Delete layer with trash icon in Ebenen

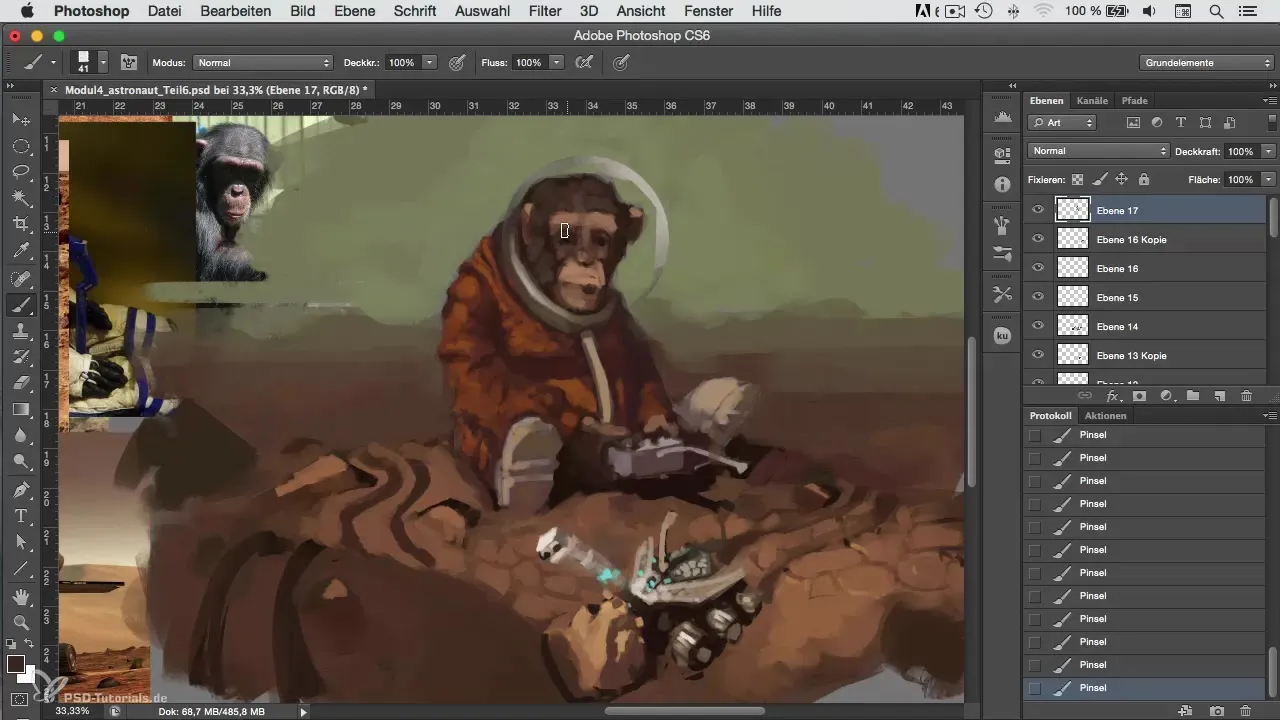(1246, 396)
